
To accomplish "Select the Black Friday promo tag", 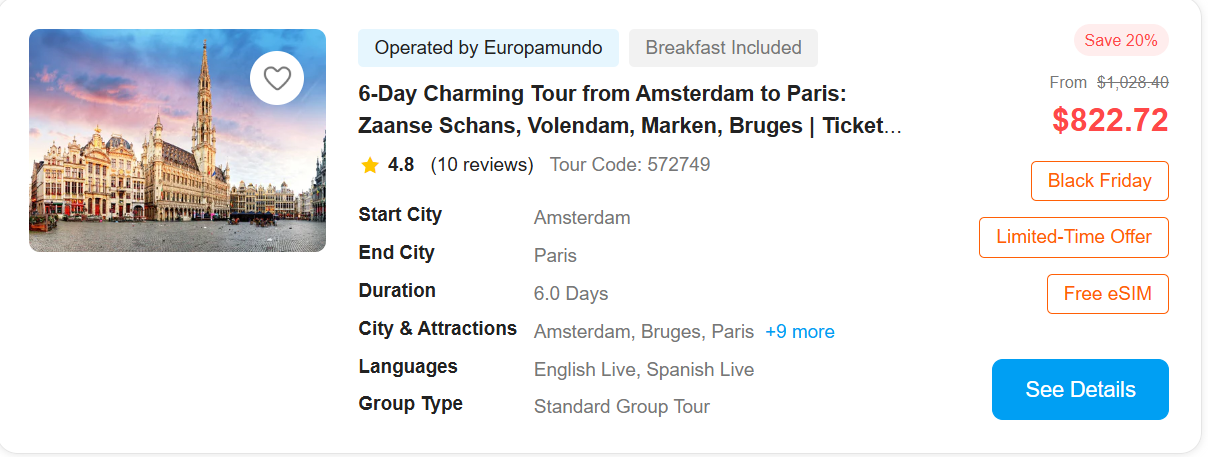I will click(1099, 181).
